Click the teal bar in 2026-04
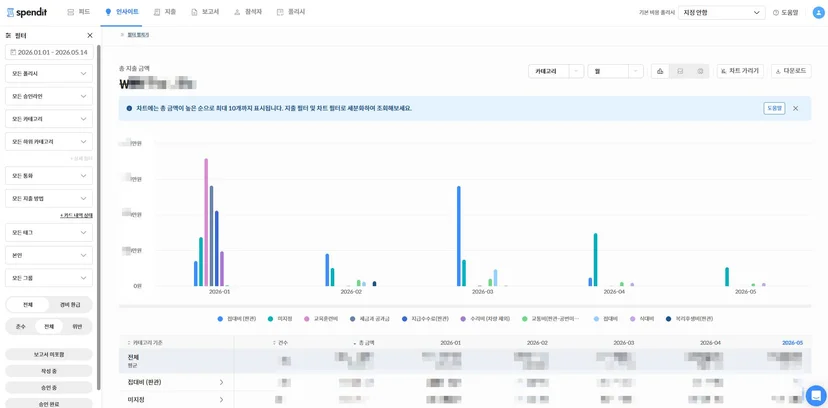The height and width of the screenshot is (408, 828). pos(596,260)
